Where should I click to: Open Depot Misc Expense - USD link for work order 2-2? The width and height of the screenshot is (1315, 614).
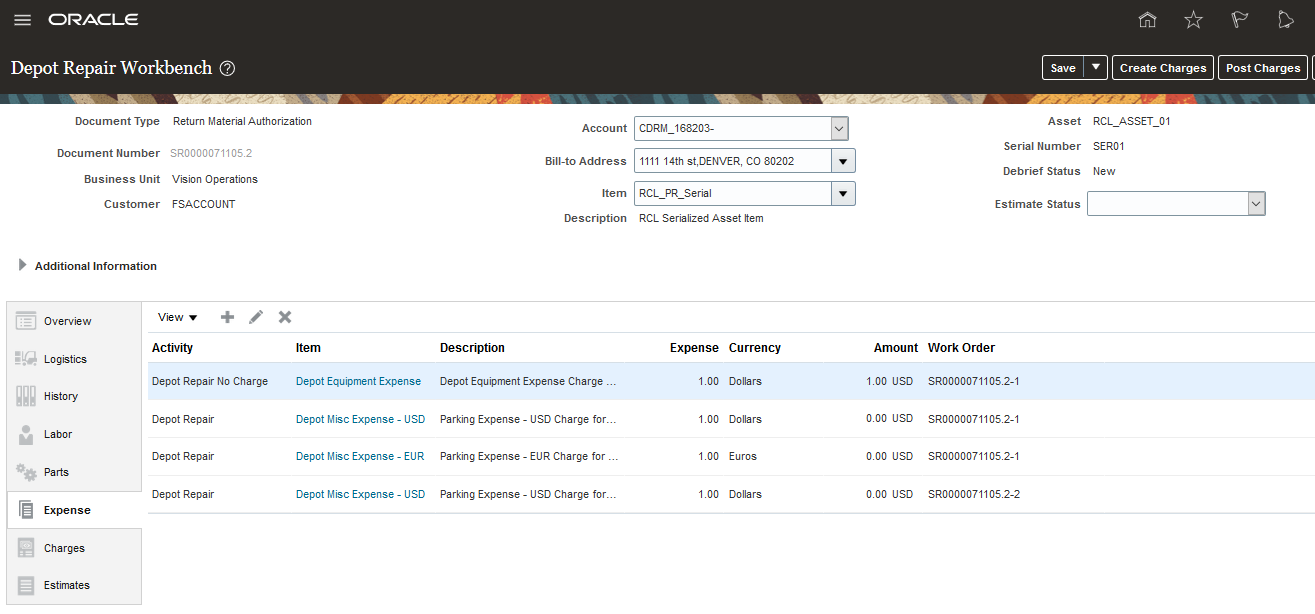(360, 494)
